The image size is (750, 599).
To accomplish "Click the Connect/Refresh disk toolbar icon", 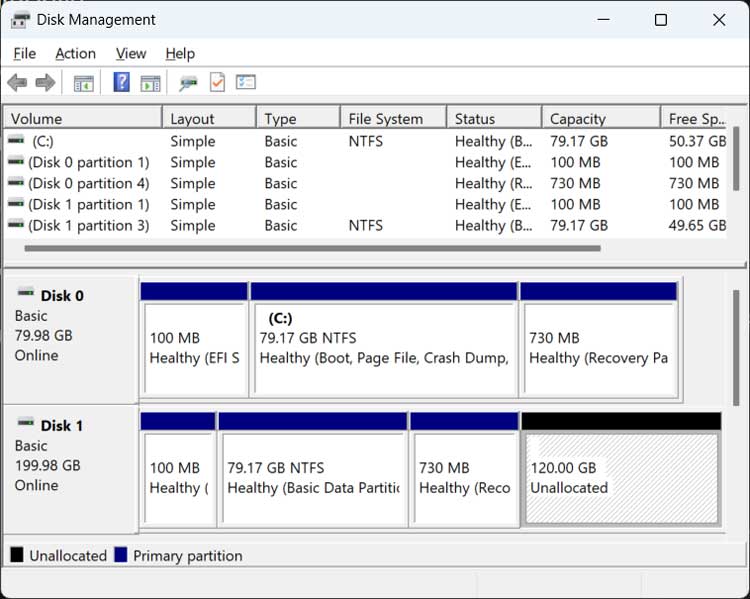I will click(188, 83).
